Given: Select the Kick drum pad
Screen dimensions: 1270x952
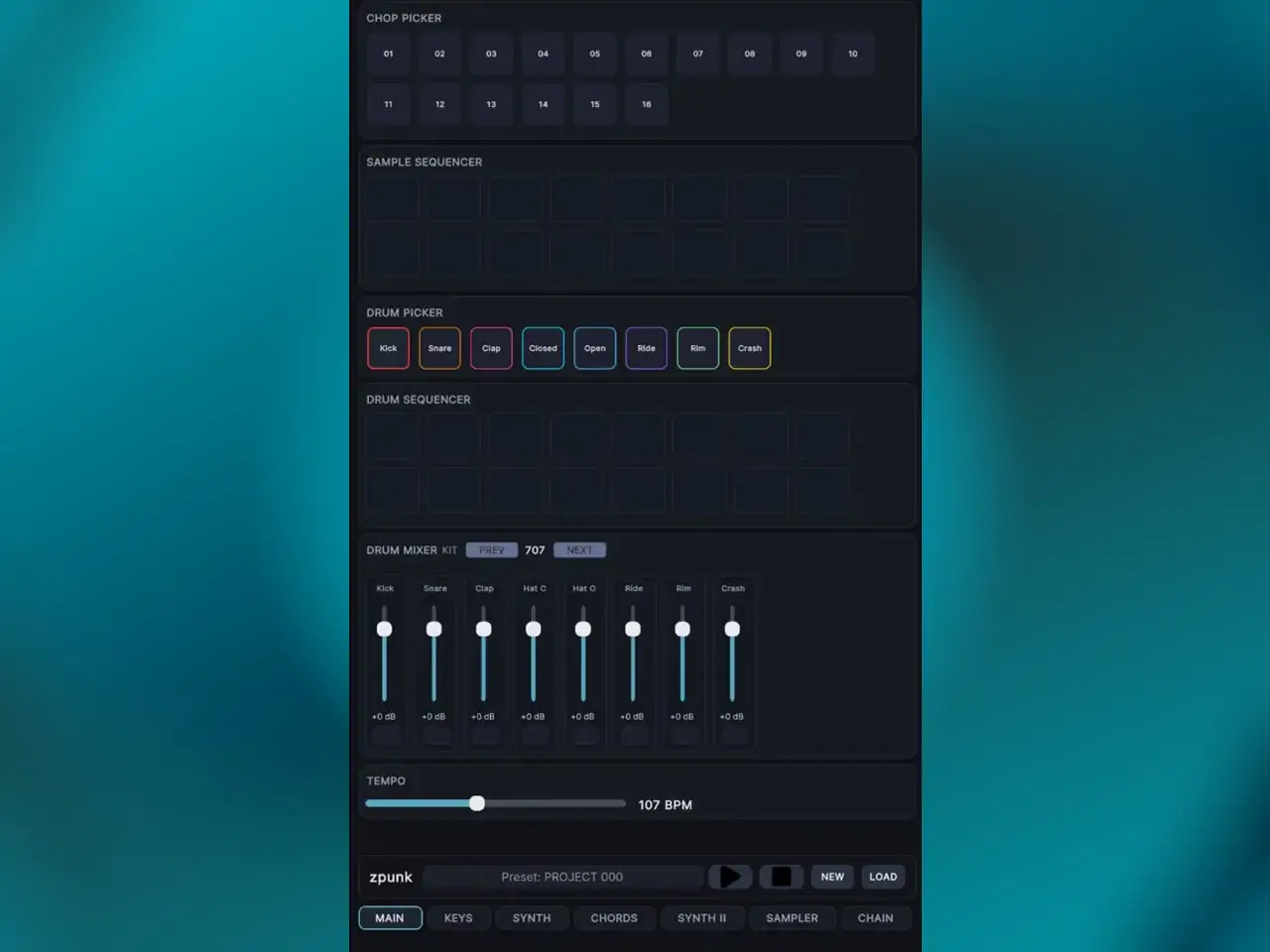Looking at the screenshot, I should (x=388, y=348).
